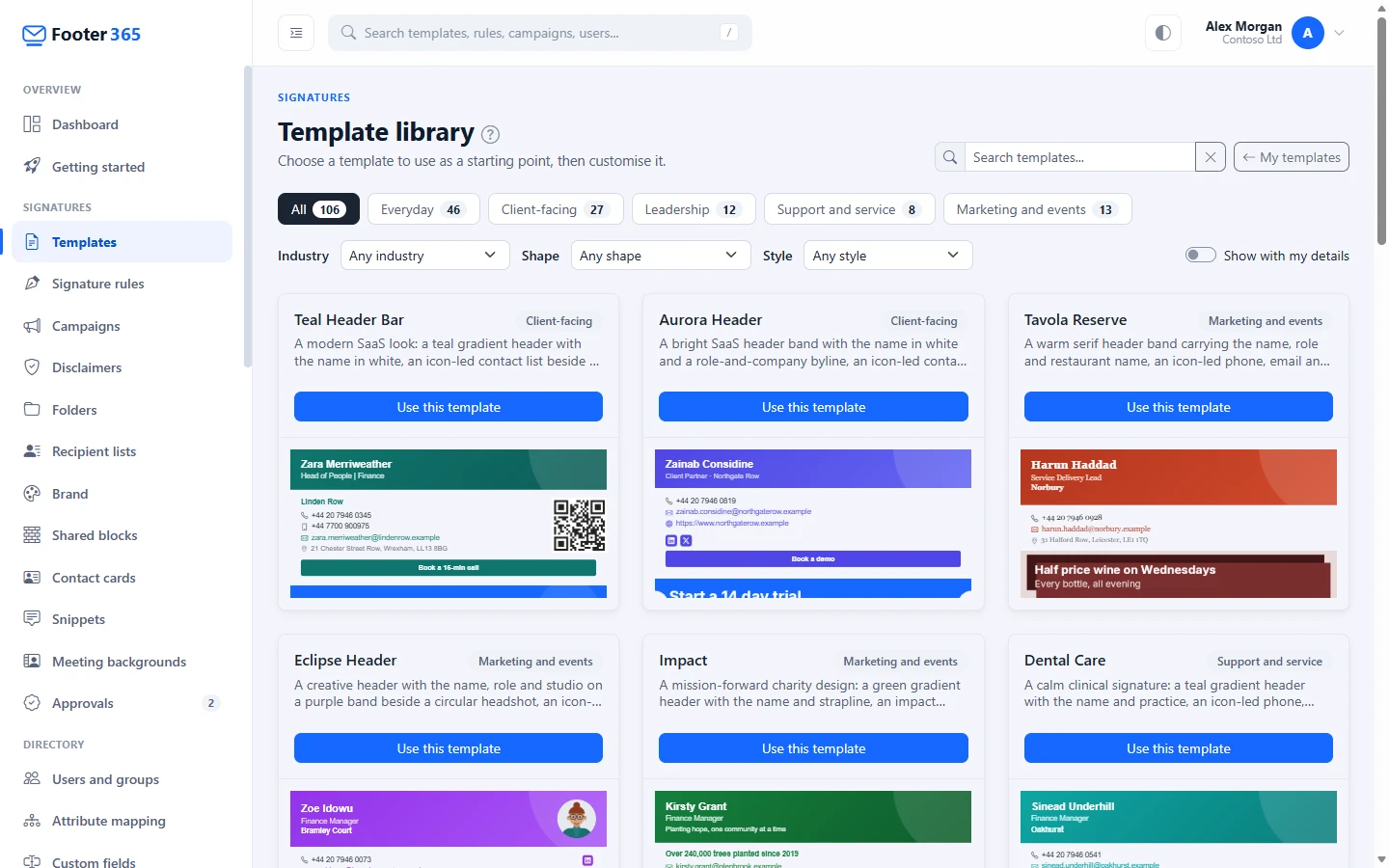
Task: Open the Industry dropdown
Action: (x=424, y=256)
